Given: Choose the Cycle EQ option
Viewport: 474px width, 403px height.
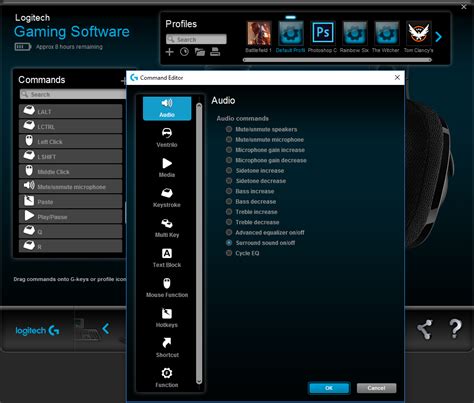Looking at the screenshot, I should click(229, 253).
